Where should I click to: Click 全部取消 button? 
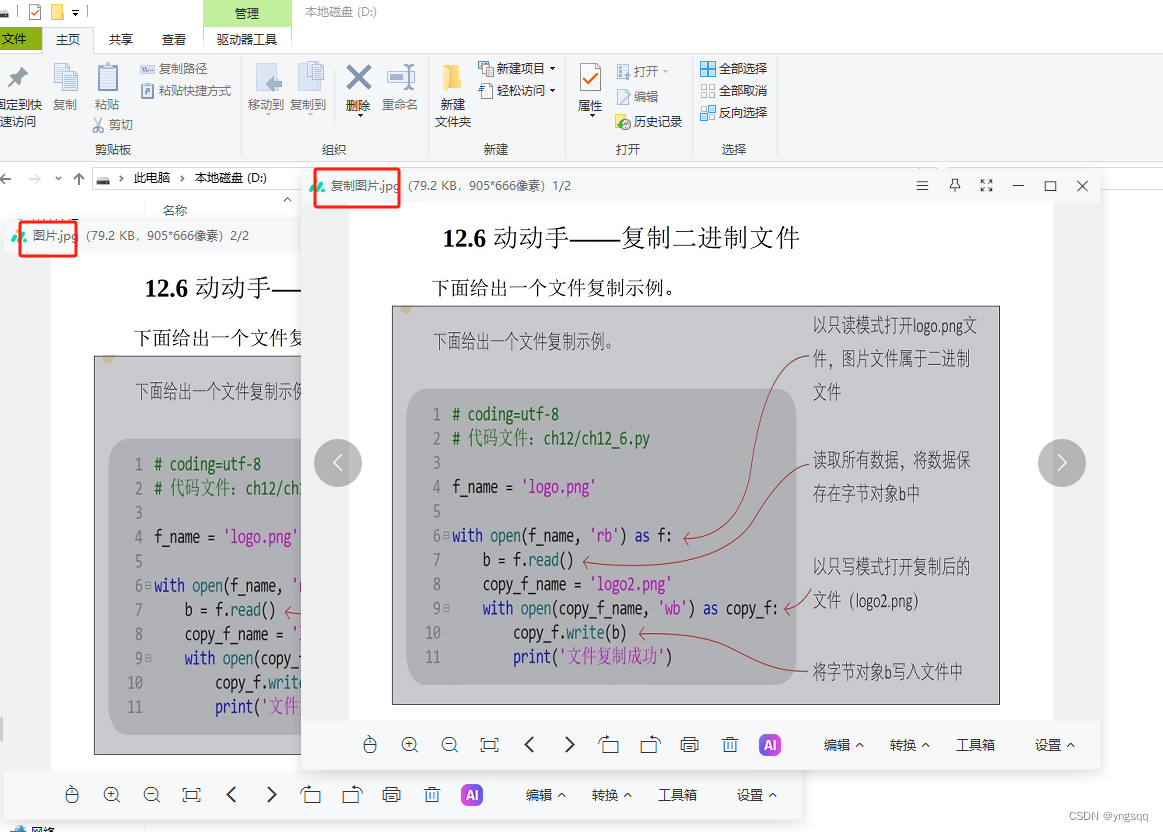(x=734, y=90)
